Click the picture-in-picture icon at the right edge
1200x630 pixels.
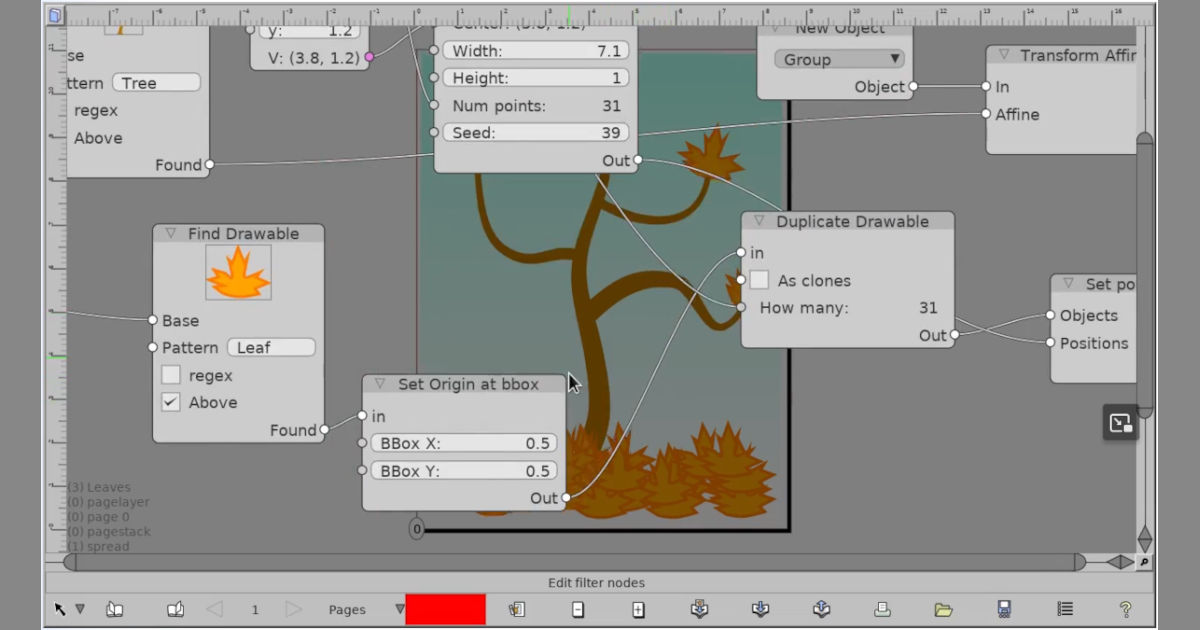coord(1119,423)
